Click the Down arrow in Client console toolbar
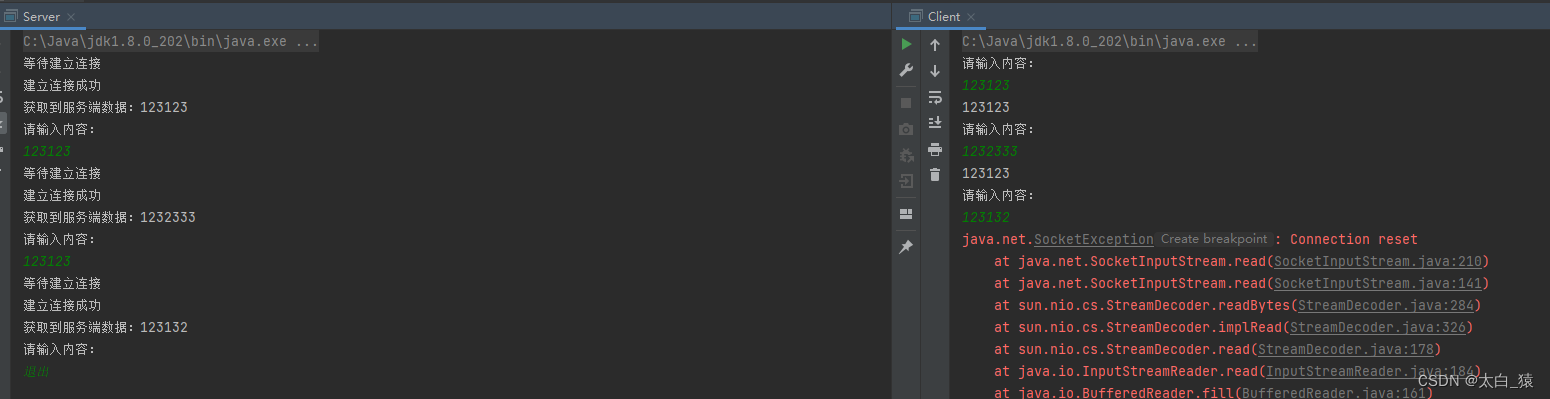This screenshot has width=1550, height=399. click(x=935, y=70)
